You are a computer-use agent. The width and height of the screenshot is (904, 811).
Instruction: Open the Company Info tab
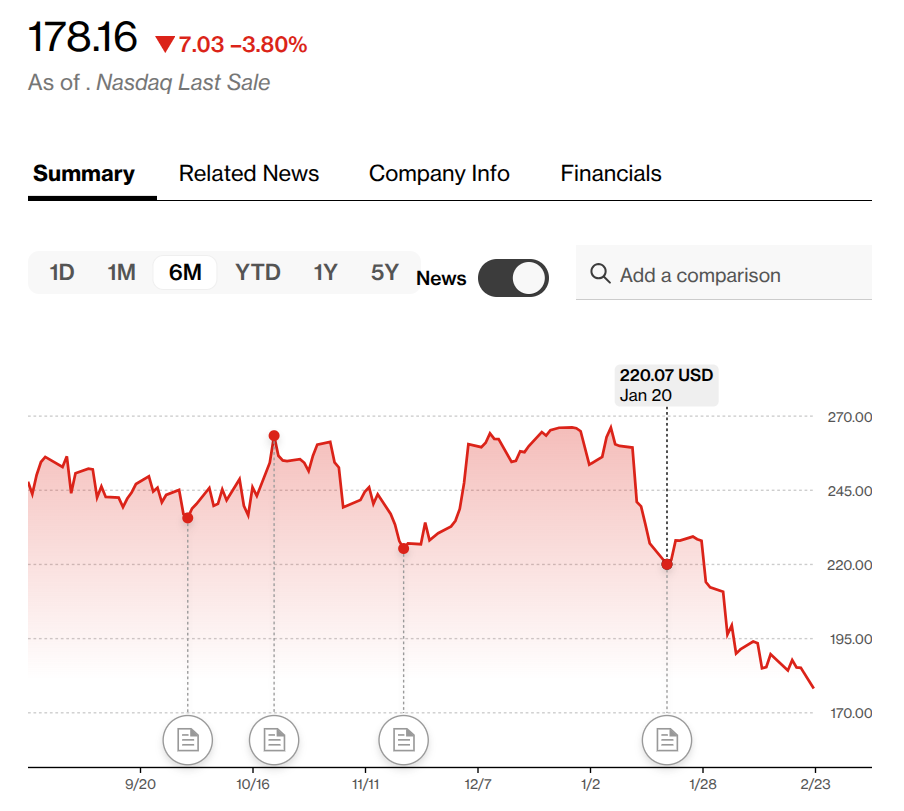(439, 173)
